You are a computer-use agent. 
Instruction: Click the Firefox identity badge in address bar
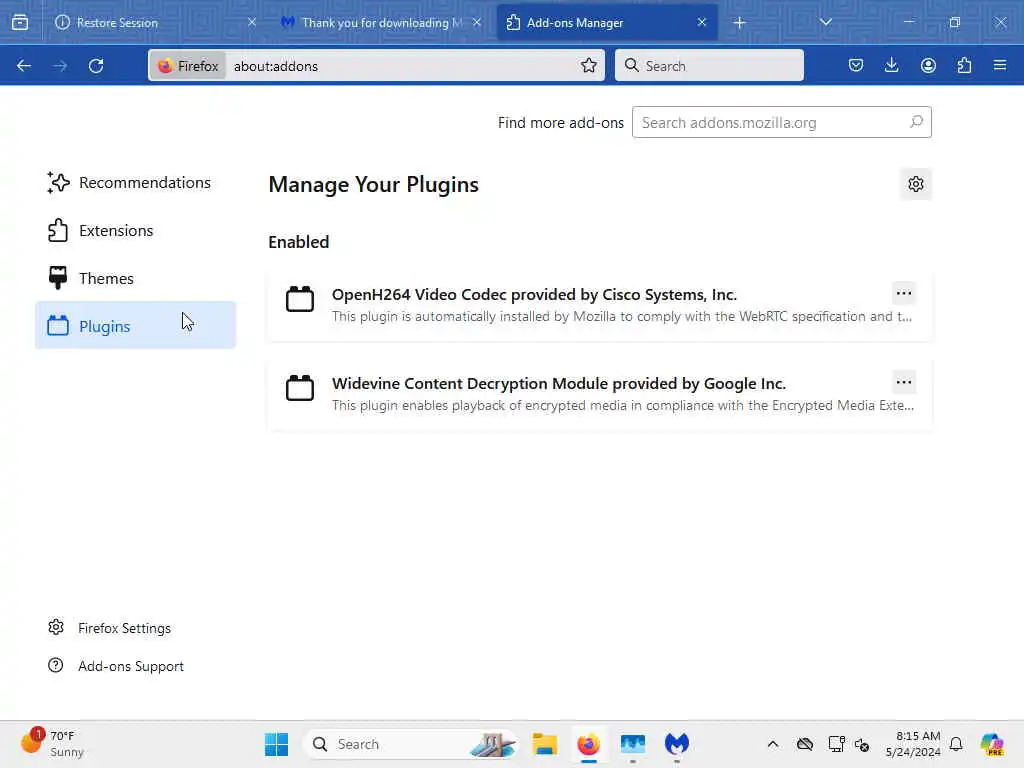(x=189, y=66)
